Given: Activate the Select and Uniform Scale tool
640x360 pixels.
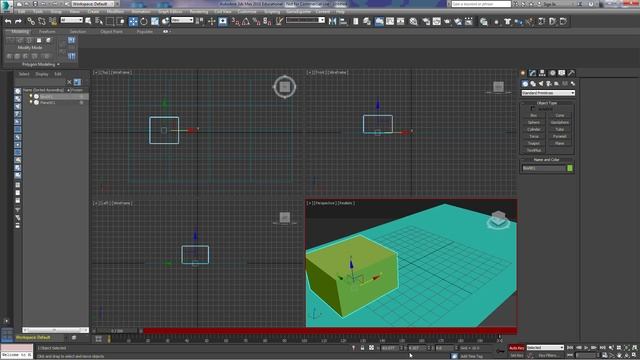Looking at the screenshot, I should tap(155, 21).
